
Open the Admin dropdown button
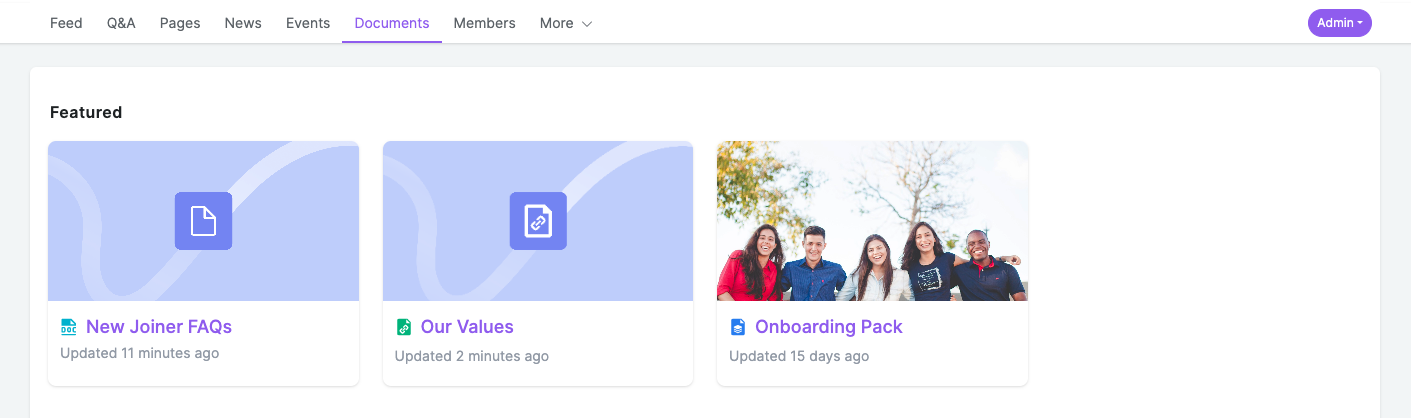[x=1340, y=23]
